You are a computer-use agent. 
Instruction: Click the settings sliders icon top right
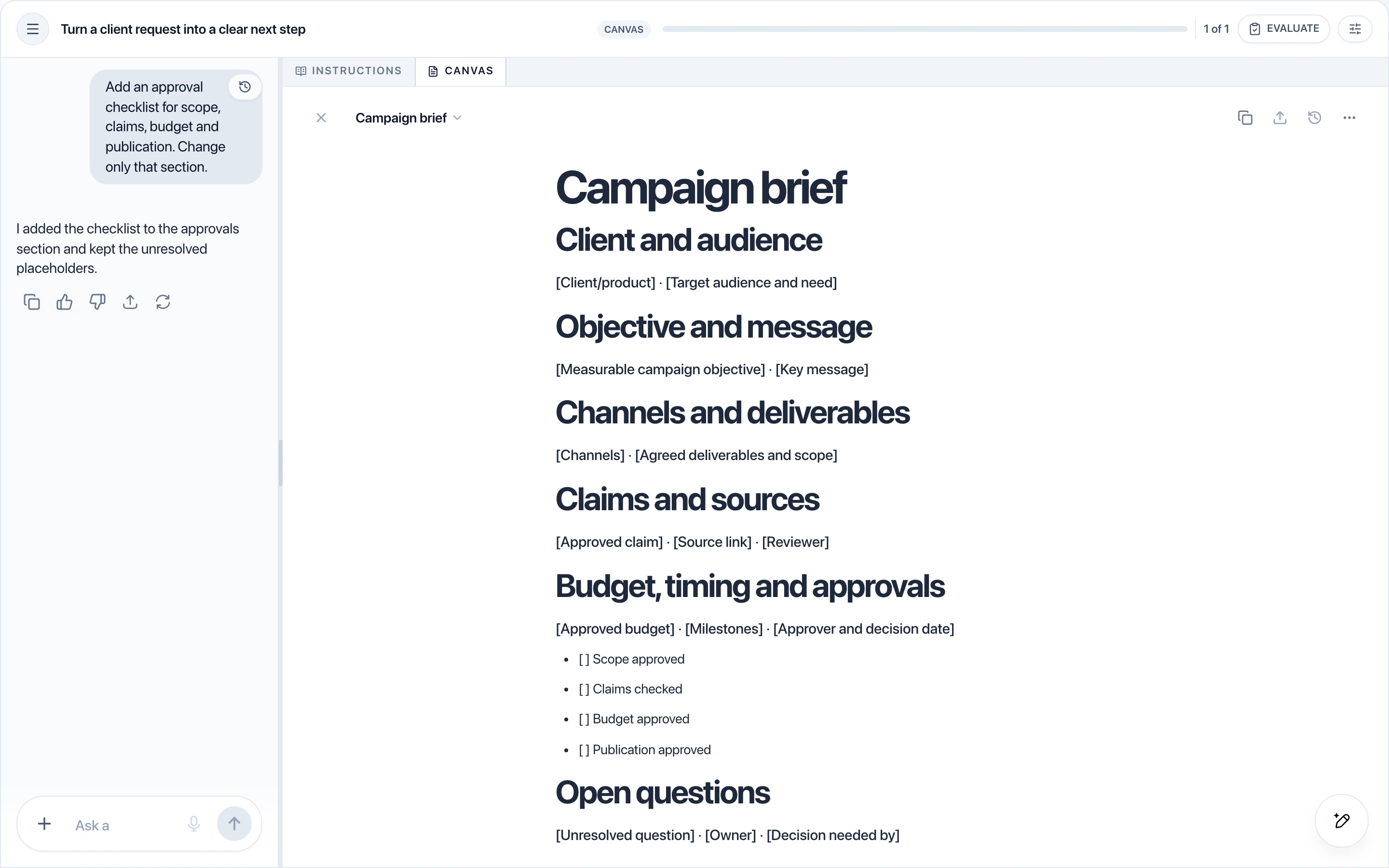pos(1355,29)
